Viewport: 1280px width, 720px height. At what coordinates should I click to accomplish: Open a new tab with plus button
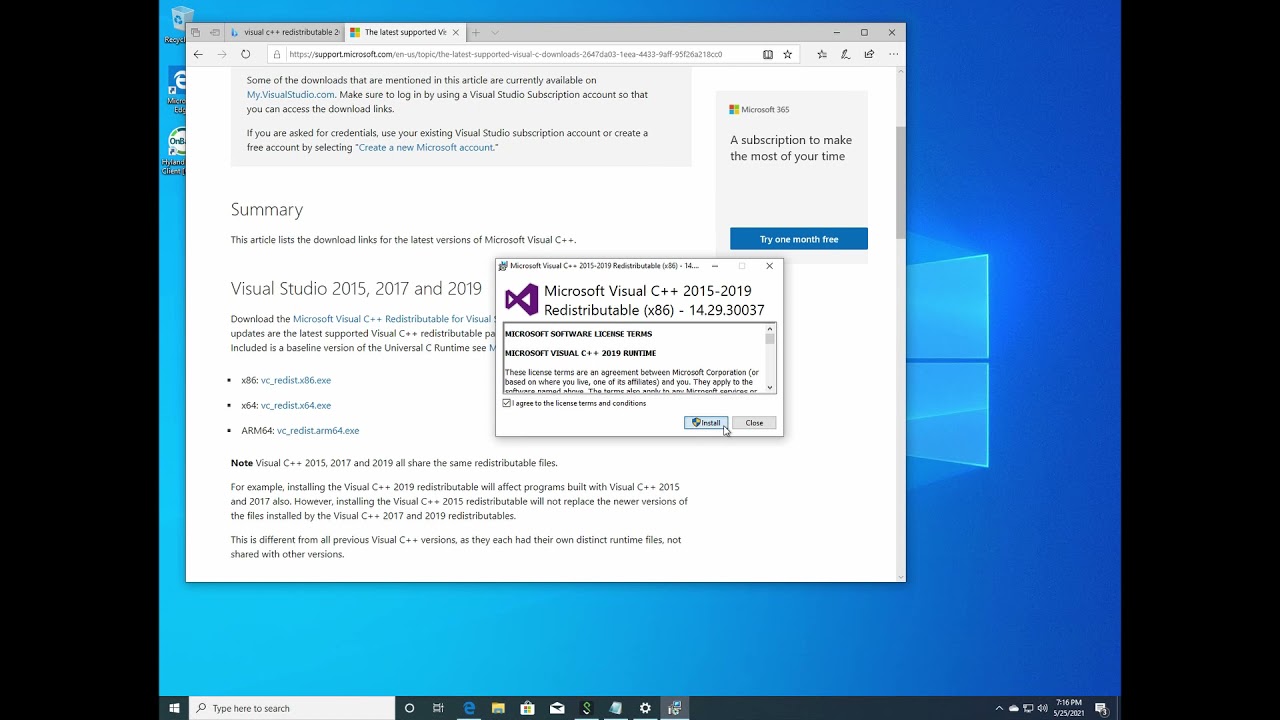[476, 32]
